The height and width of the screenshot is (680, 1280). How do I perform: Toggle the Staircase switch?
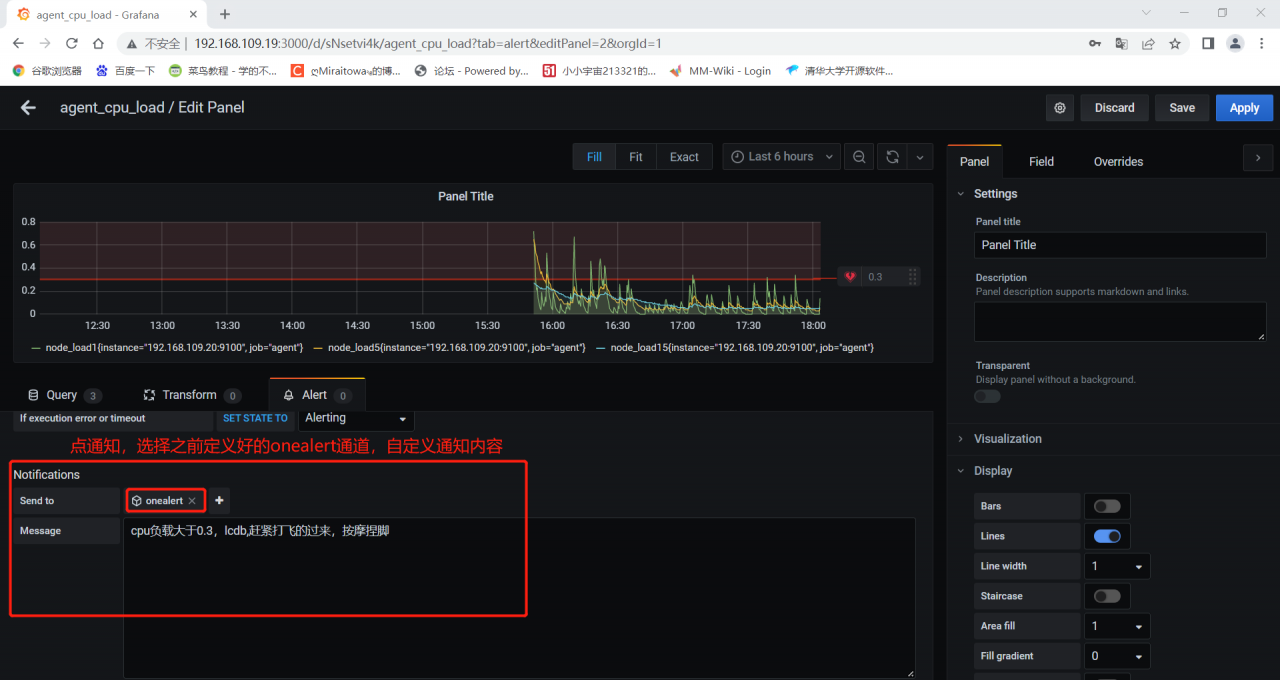pyautogui.click(x=1107, y=596)
